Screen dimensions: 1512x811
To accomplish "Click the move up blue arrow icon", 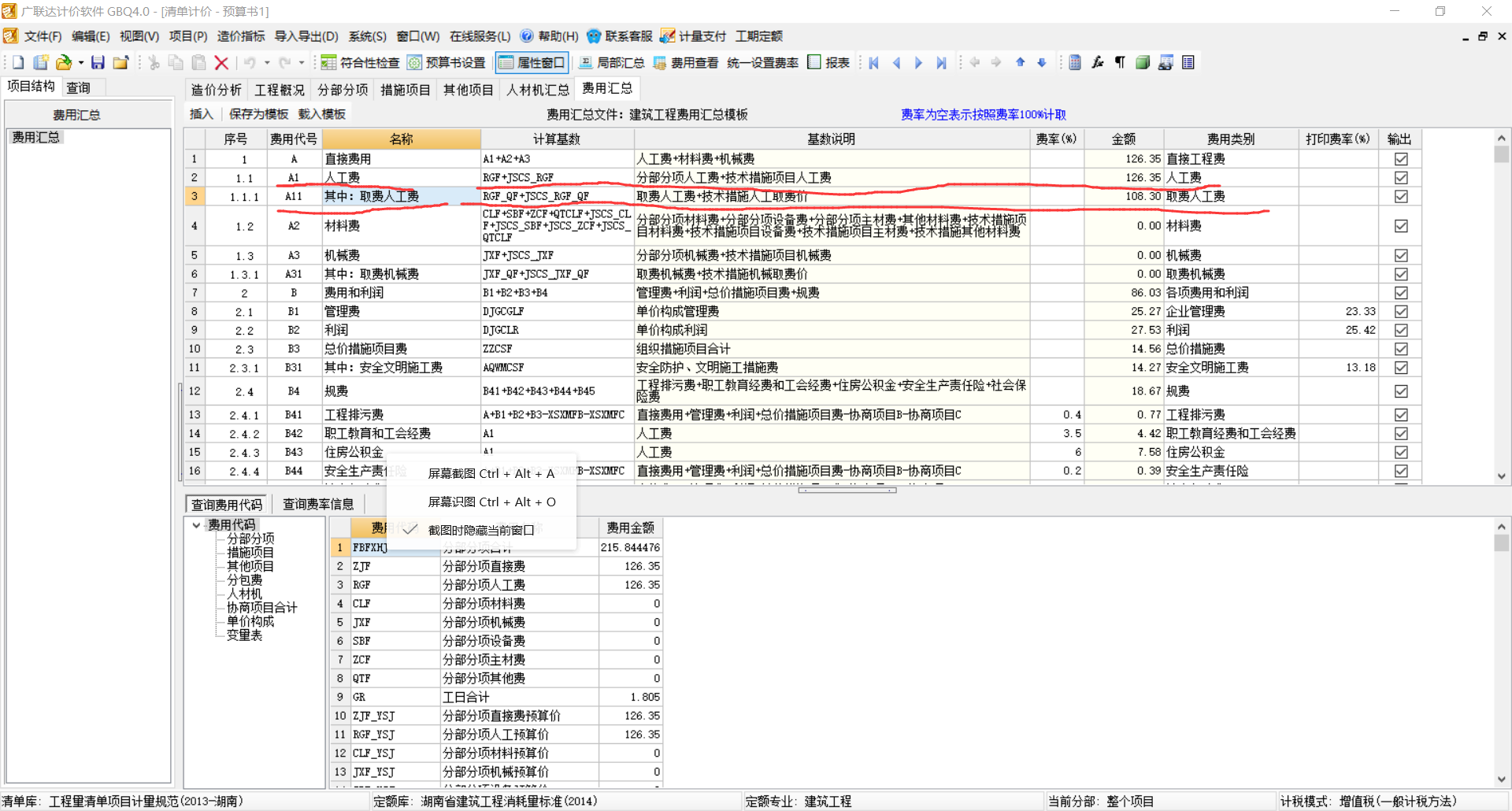I will tap(1020, 62).
